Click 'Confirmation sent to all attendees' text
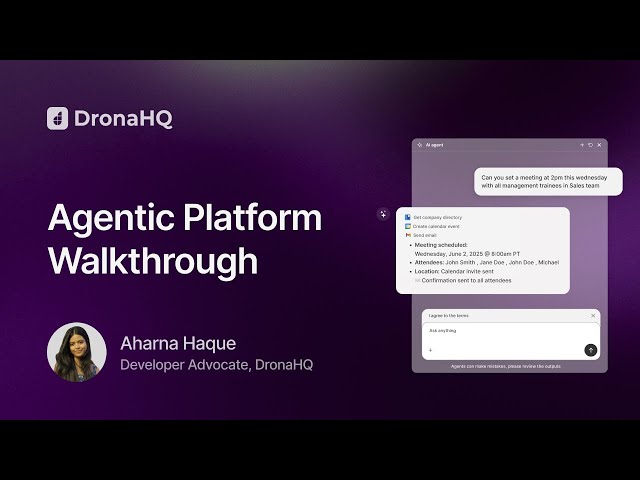This screenshot has height=480, width=640. [x=467, y=280]
